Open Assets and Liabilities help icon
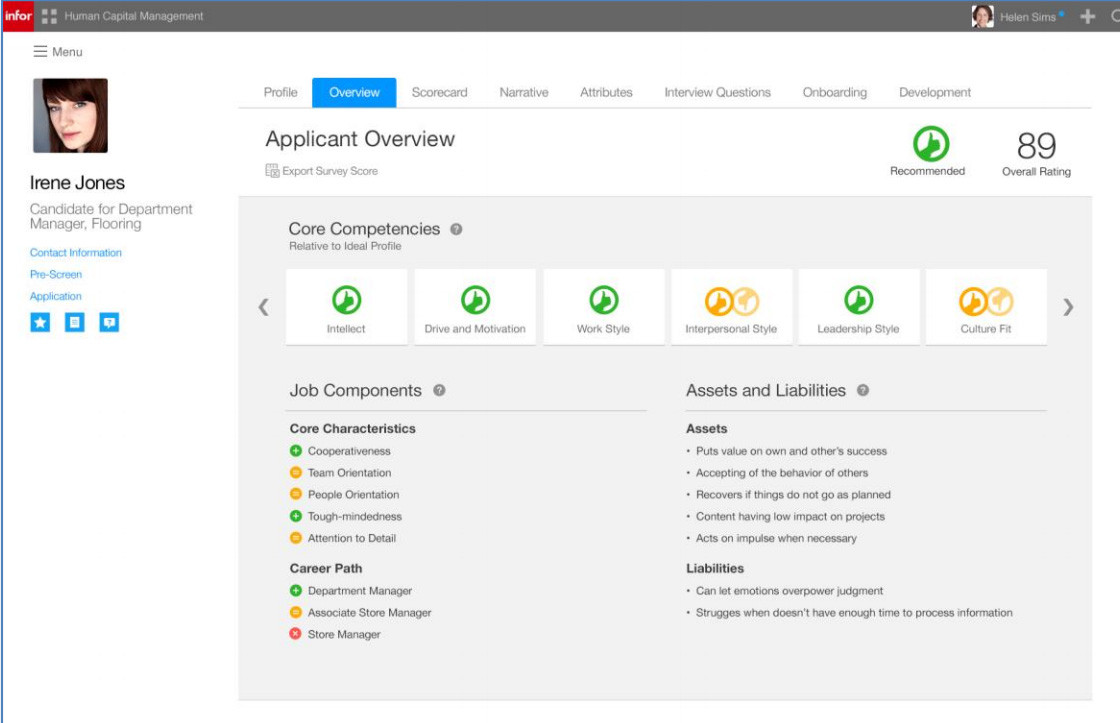Screen dimensions: 1120x723 coord(863,390)
